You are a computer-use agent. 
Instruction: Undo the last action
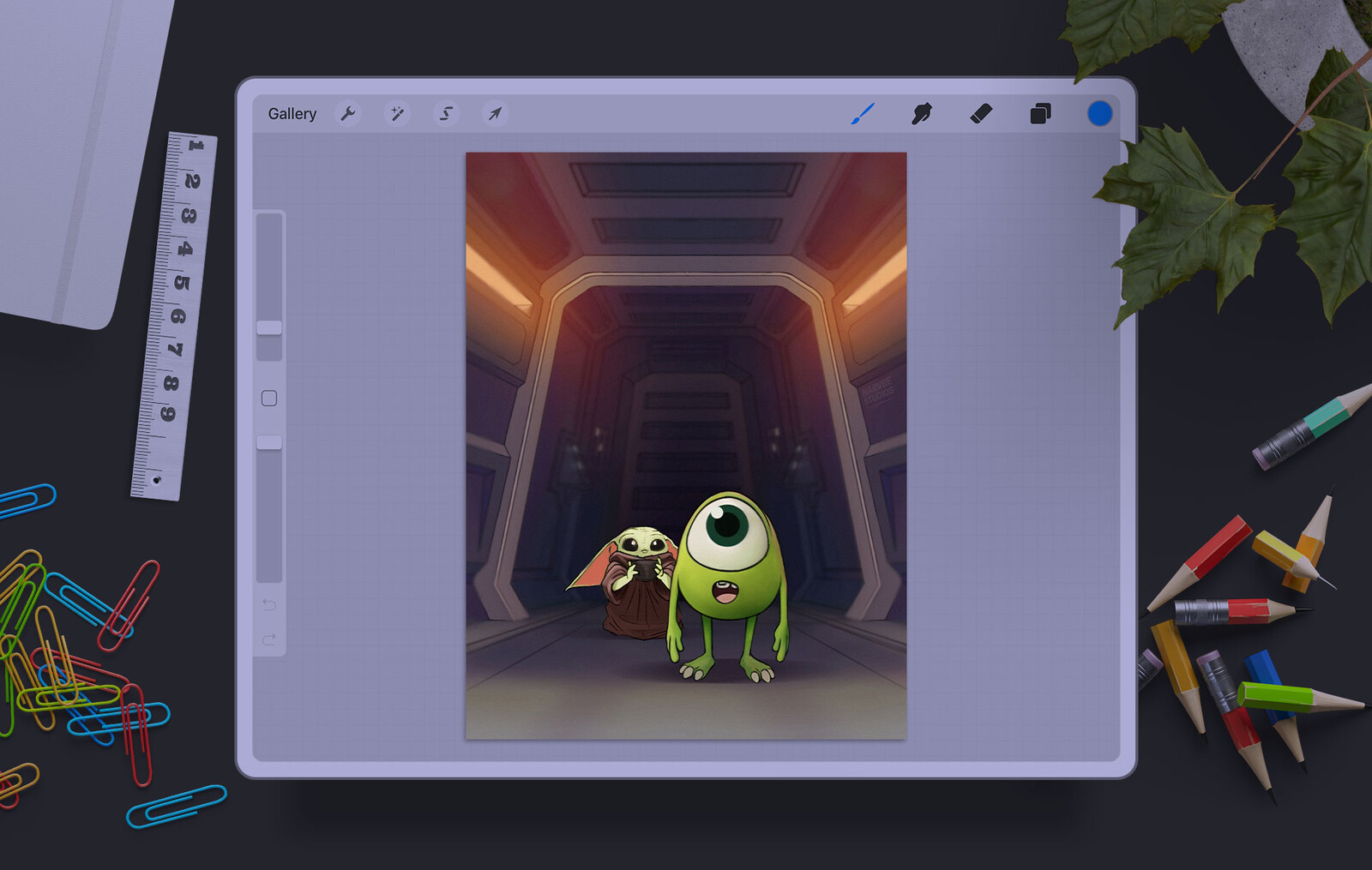269,605
